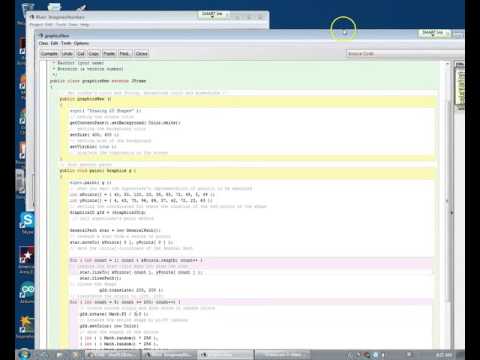
Task: Open the Project menu in BlueJ main window
Action: pyautogui.click(x=36, y=25)
